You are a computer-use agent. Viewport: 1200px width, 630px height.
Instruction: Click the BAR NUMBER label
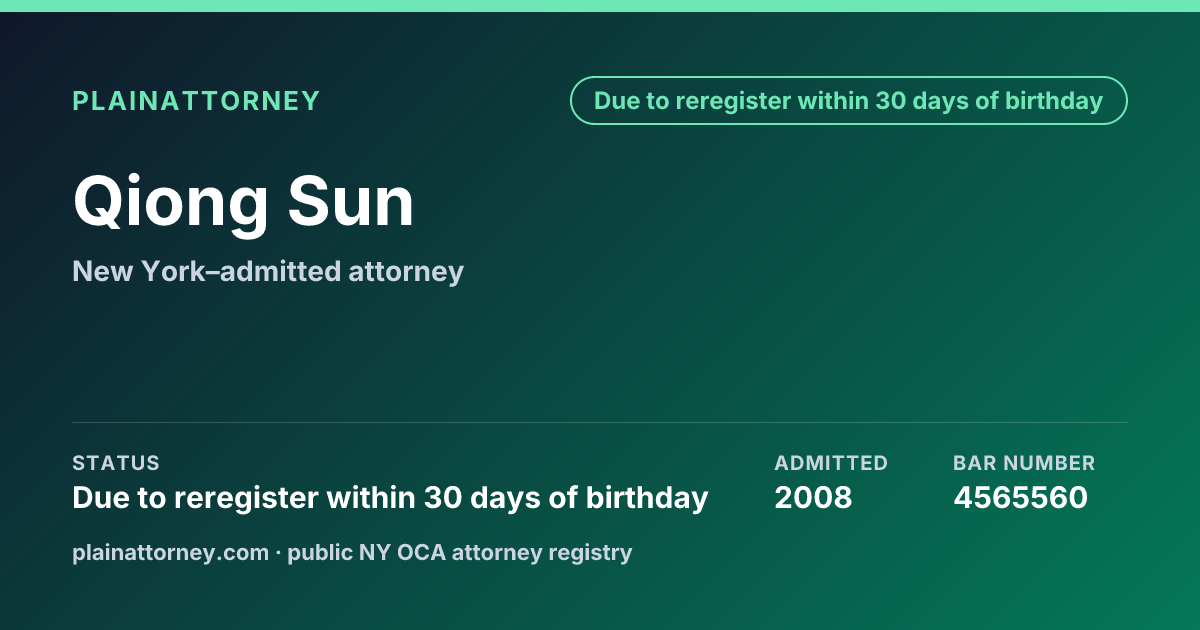pos(1024,463)
